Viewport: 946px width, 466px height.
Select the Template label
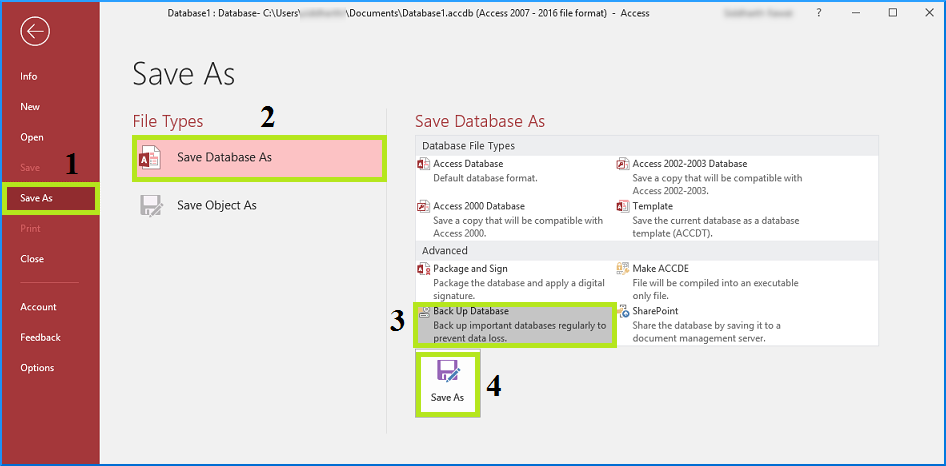click(653, 206)
